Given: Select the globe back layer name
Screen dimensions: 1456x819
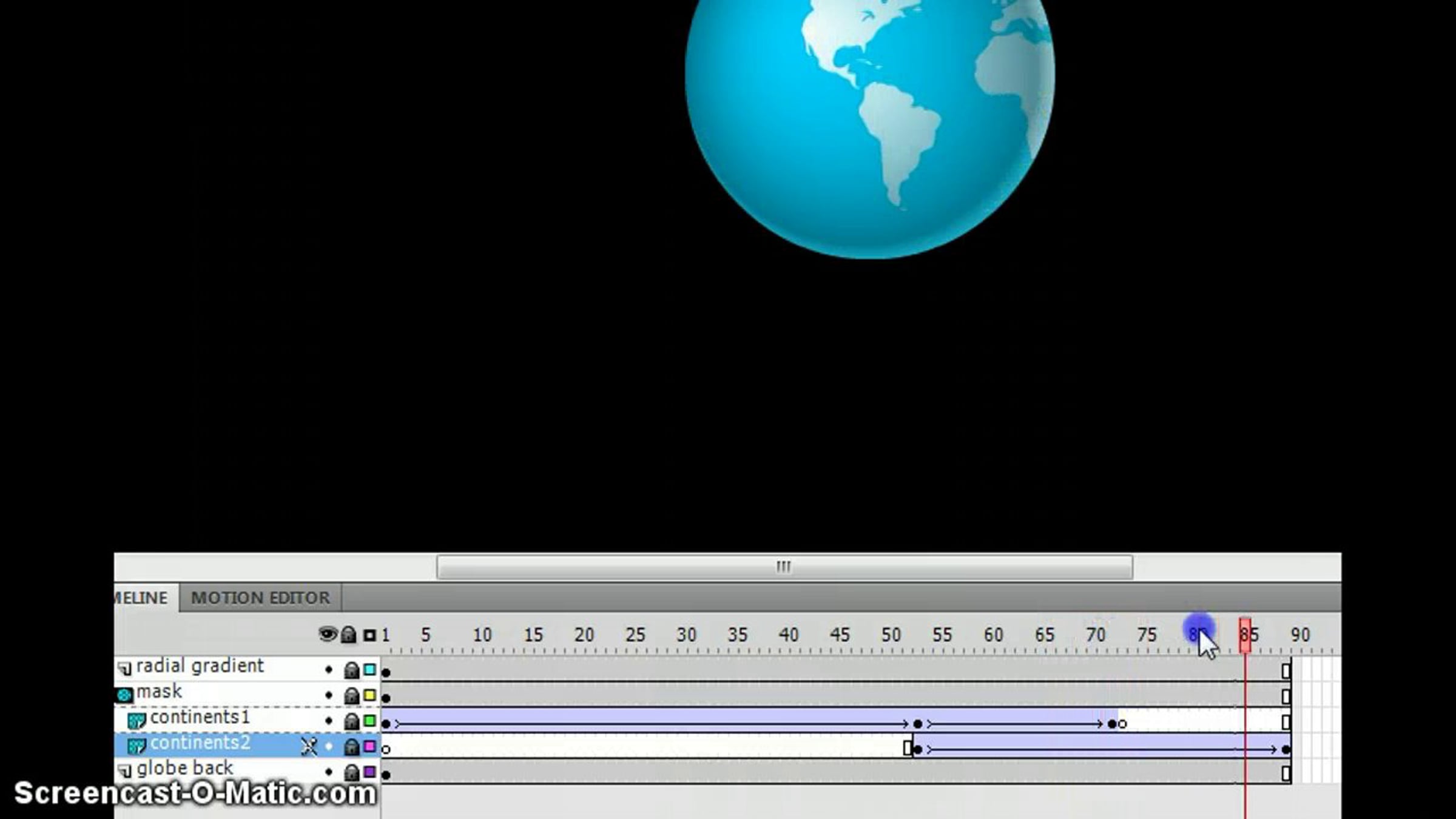Looking at the screenshot, I should pyautogui.click(x=184, y=769).
